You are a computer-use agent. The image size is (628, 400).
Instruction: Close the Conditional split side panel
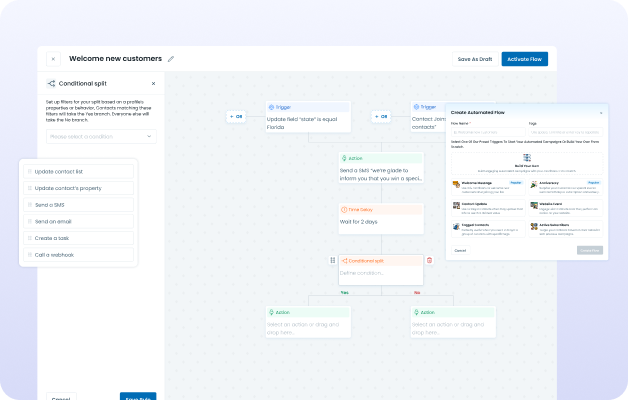(153, 84)
